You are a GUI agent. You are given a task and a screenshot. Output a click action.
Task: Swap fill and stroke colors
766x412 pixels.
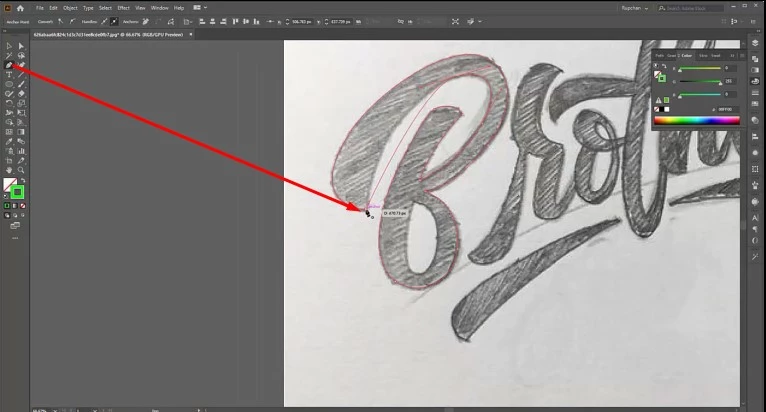coord(23,181)
